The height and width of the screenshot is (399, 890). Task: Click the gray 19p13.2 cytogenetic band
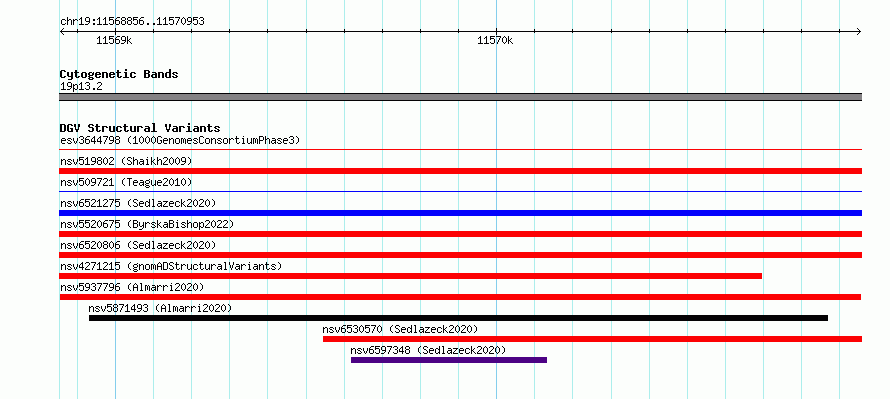tap(460, 97)
